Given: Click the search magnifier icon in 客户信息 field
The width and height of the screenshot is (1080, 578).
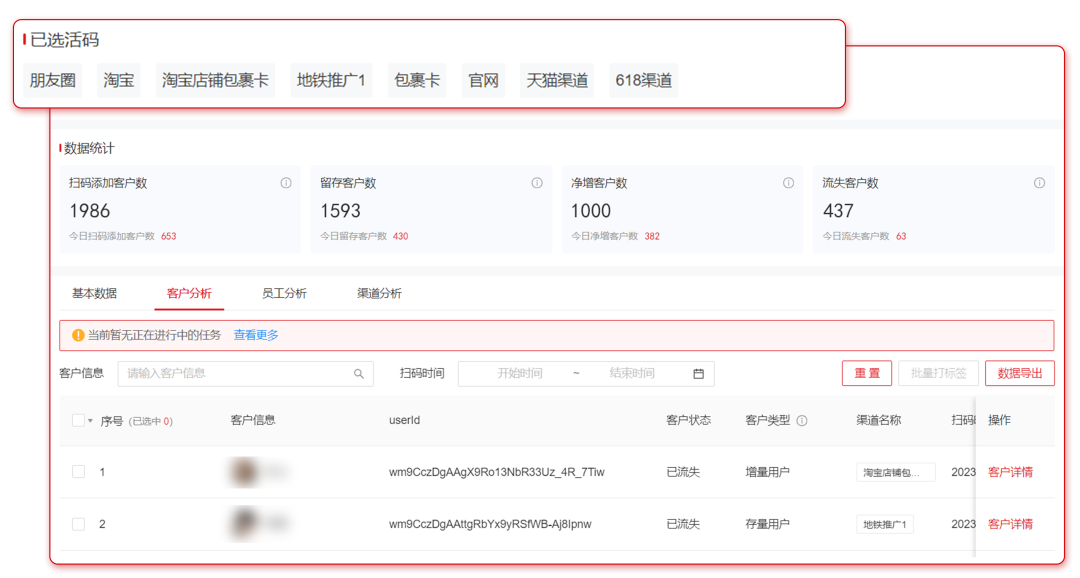Looking at the screenshot, I should pos(359,374).
